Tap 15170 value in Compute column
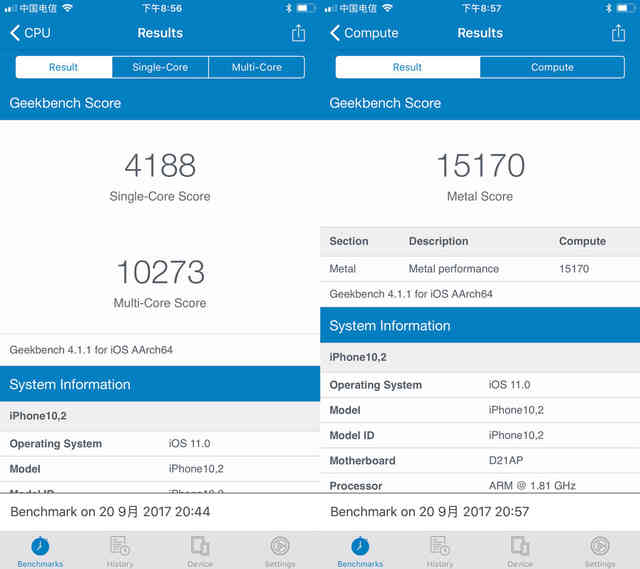This screenshot has width=640, height=569. (x=574, y=269)
